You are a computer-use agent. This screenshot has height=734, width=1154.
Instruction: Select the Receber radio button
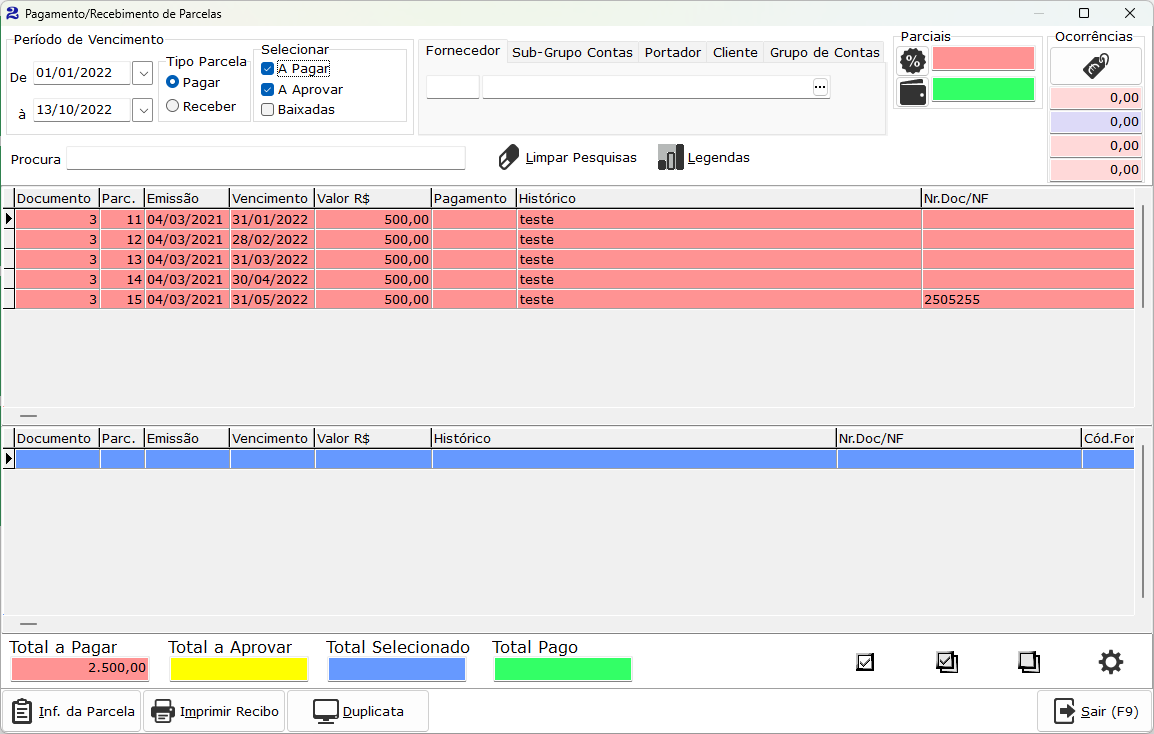[x=173, y=106]
